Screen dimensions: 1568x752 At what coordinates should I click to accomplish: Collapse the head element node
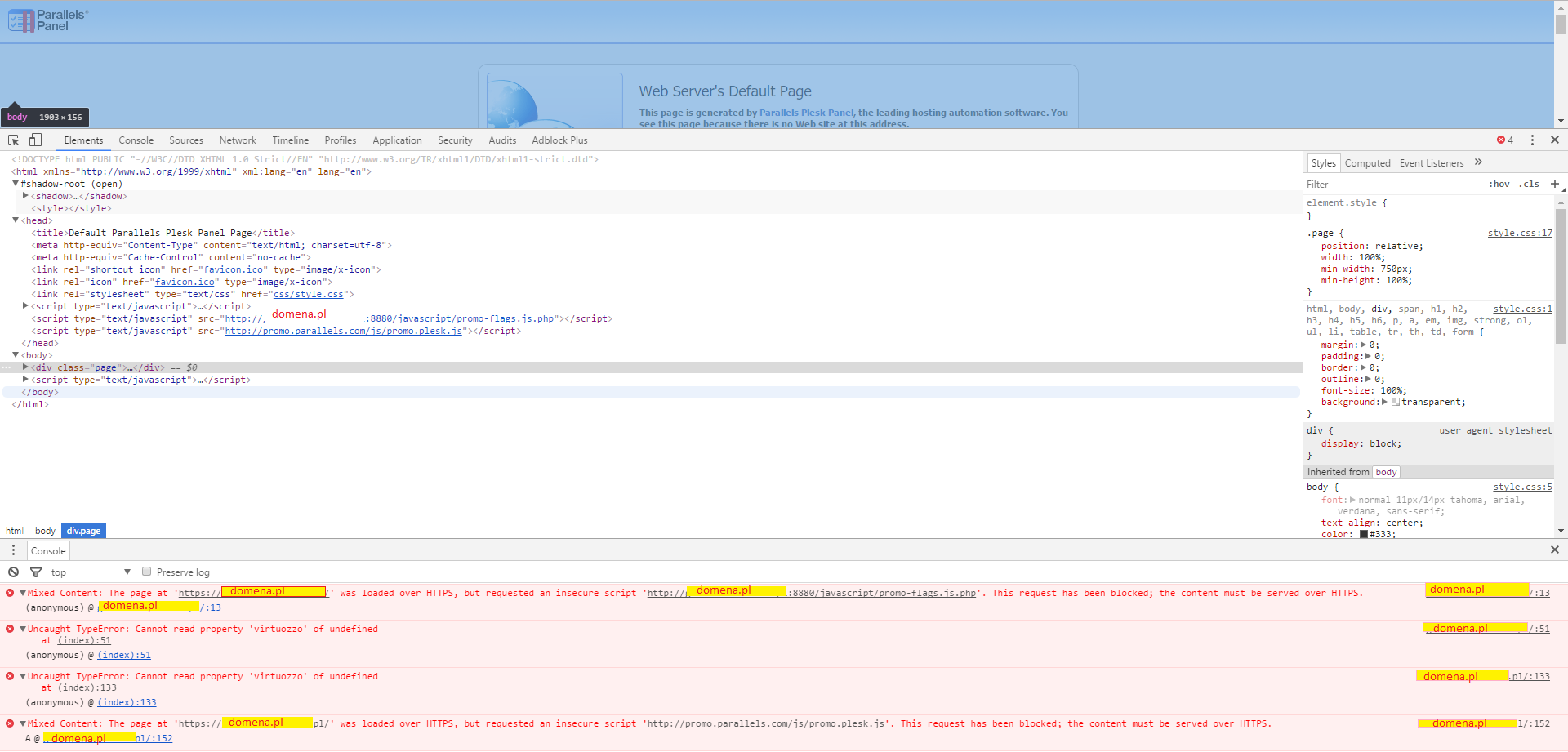click(16, 220)
